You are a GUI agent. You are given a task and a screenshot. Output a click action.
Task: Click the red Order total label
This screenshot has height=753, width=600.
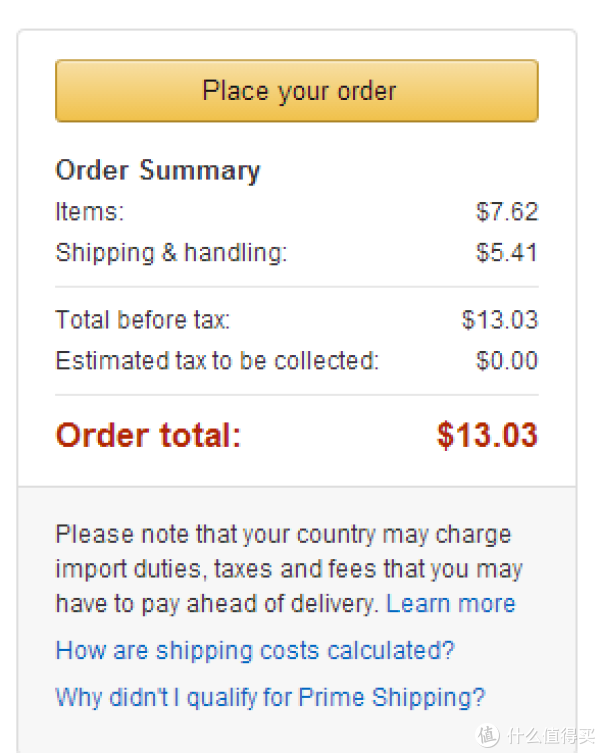coord(148,436)
